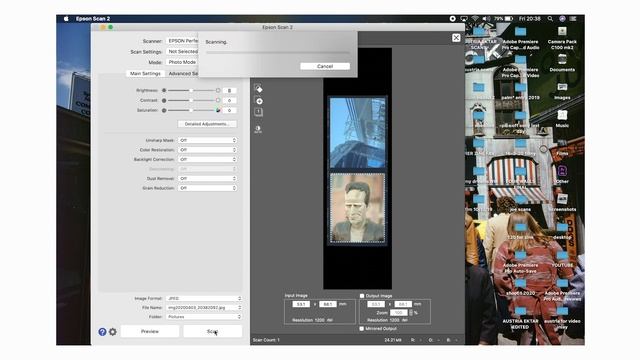Open Notification Center icon in menu bar
The image size is (640, 360).
click(x=573, y=19)
